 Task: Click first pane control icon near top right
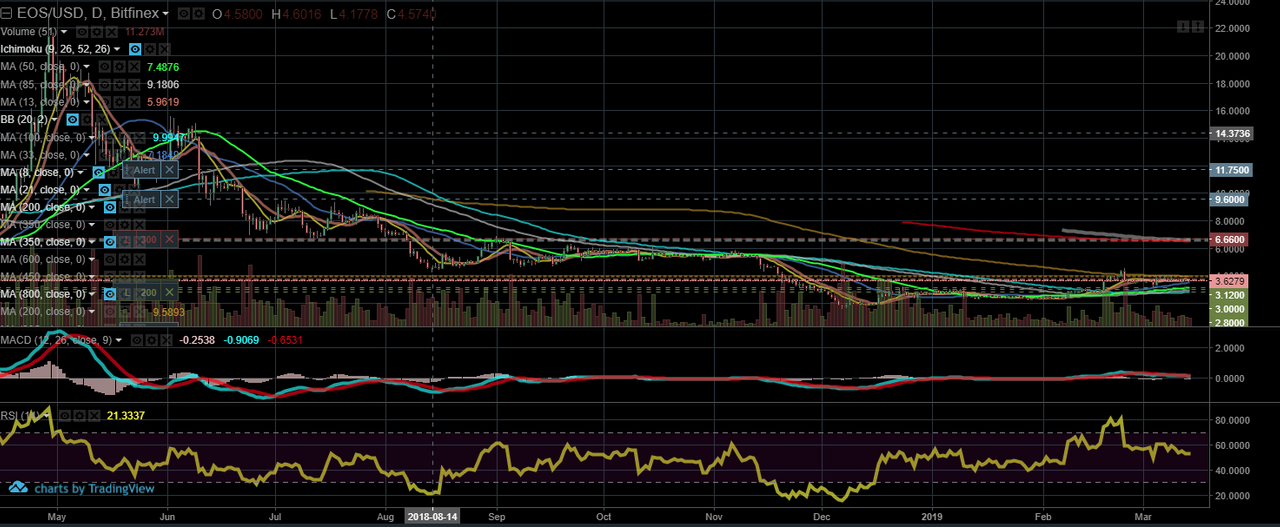coord(1183,27)
